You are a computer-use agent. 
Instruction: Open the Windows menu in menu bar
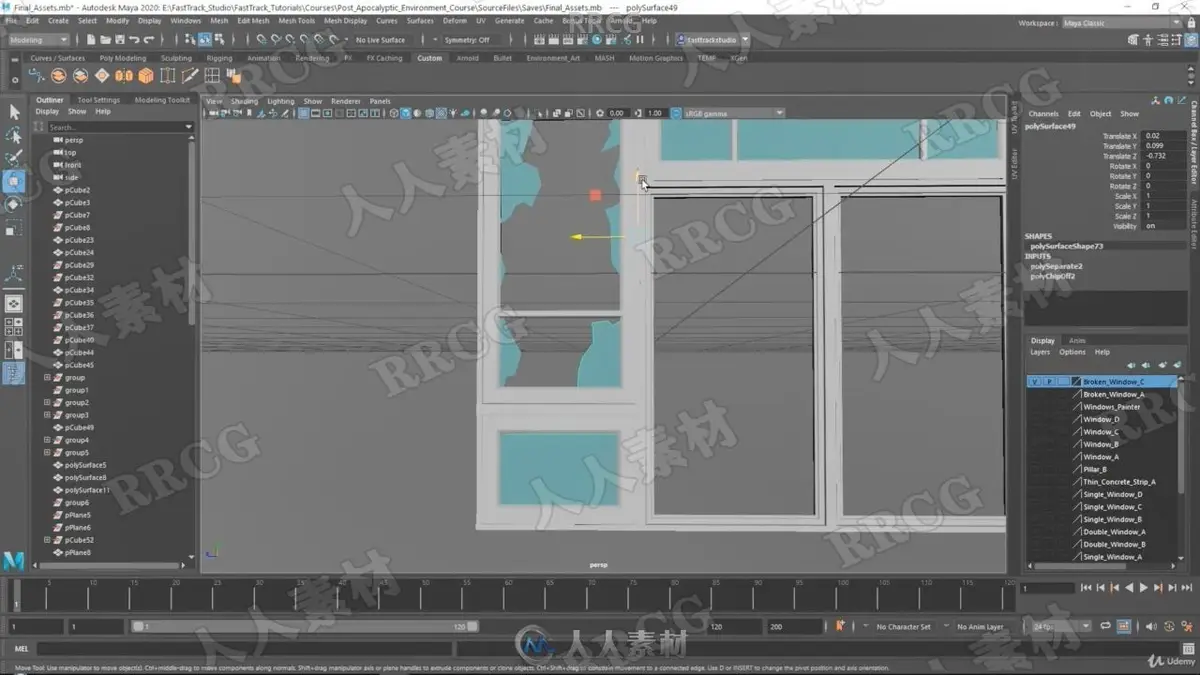[x=185, y=20]
